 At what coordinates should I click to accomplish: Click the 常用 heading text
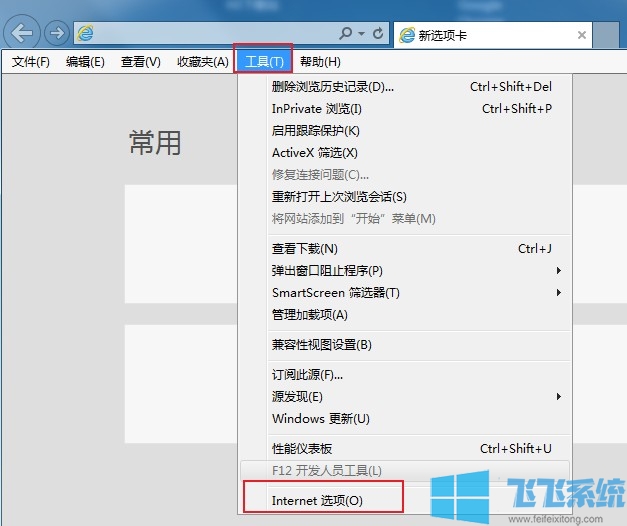[155, 143]
